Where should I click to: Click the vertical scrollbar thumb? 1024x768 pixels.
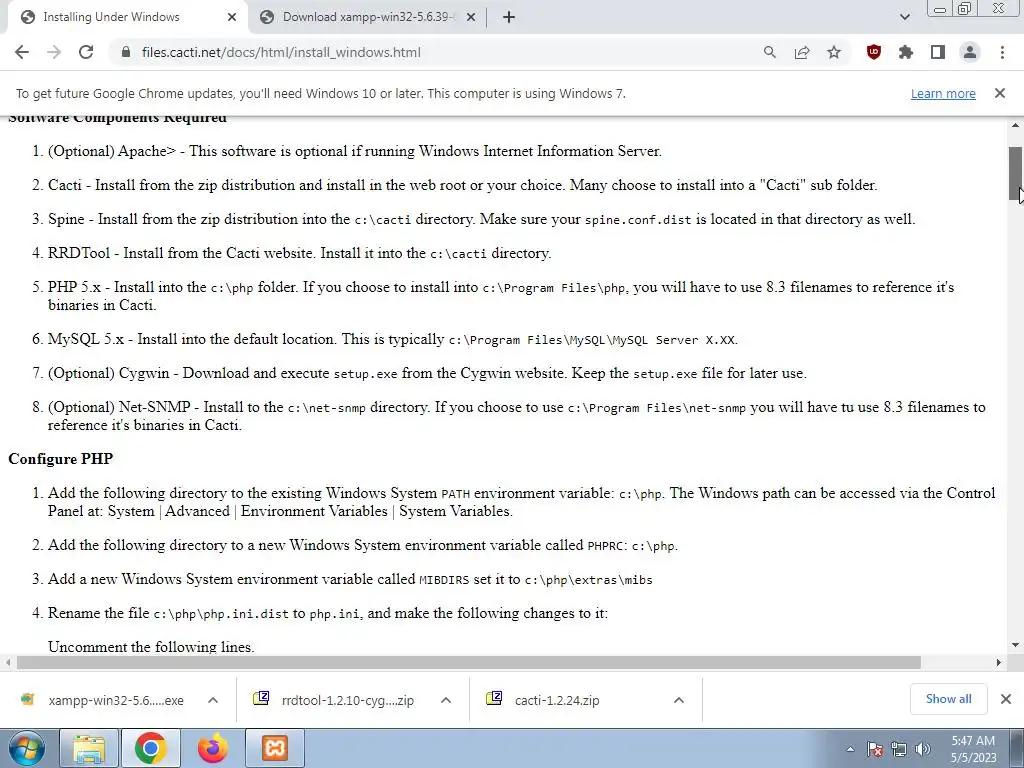(1016, 174)
